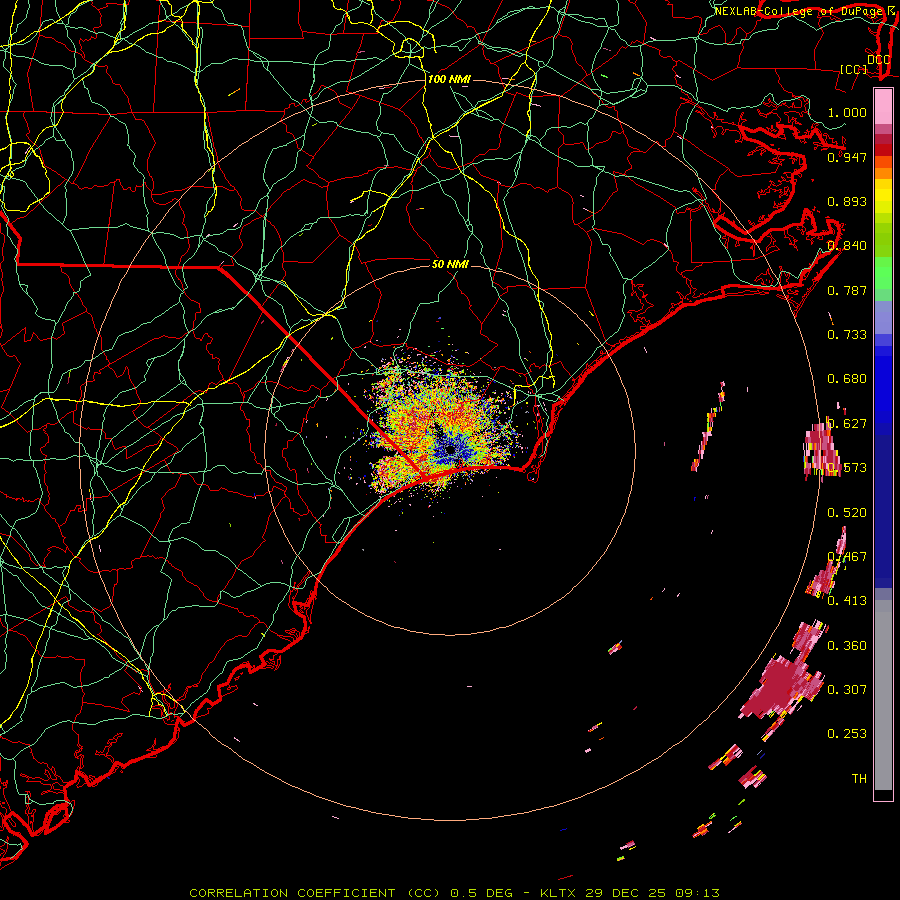The width and height of the screenshot is (900, 900).
Task: Click the 0.627 color scale value
Action: [847, 424]
